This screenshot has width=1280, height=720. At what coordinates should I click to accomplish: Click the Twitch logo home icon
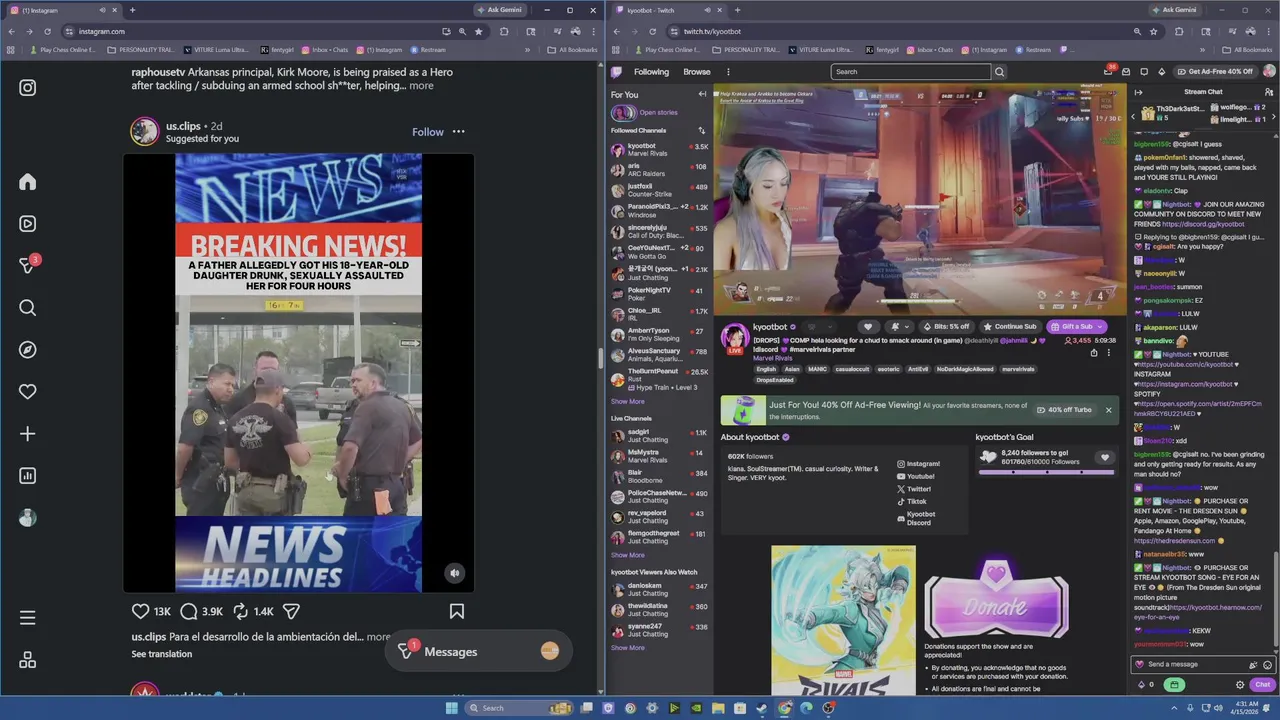click(617, 72)
